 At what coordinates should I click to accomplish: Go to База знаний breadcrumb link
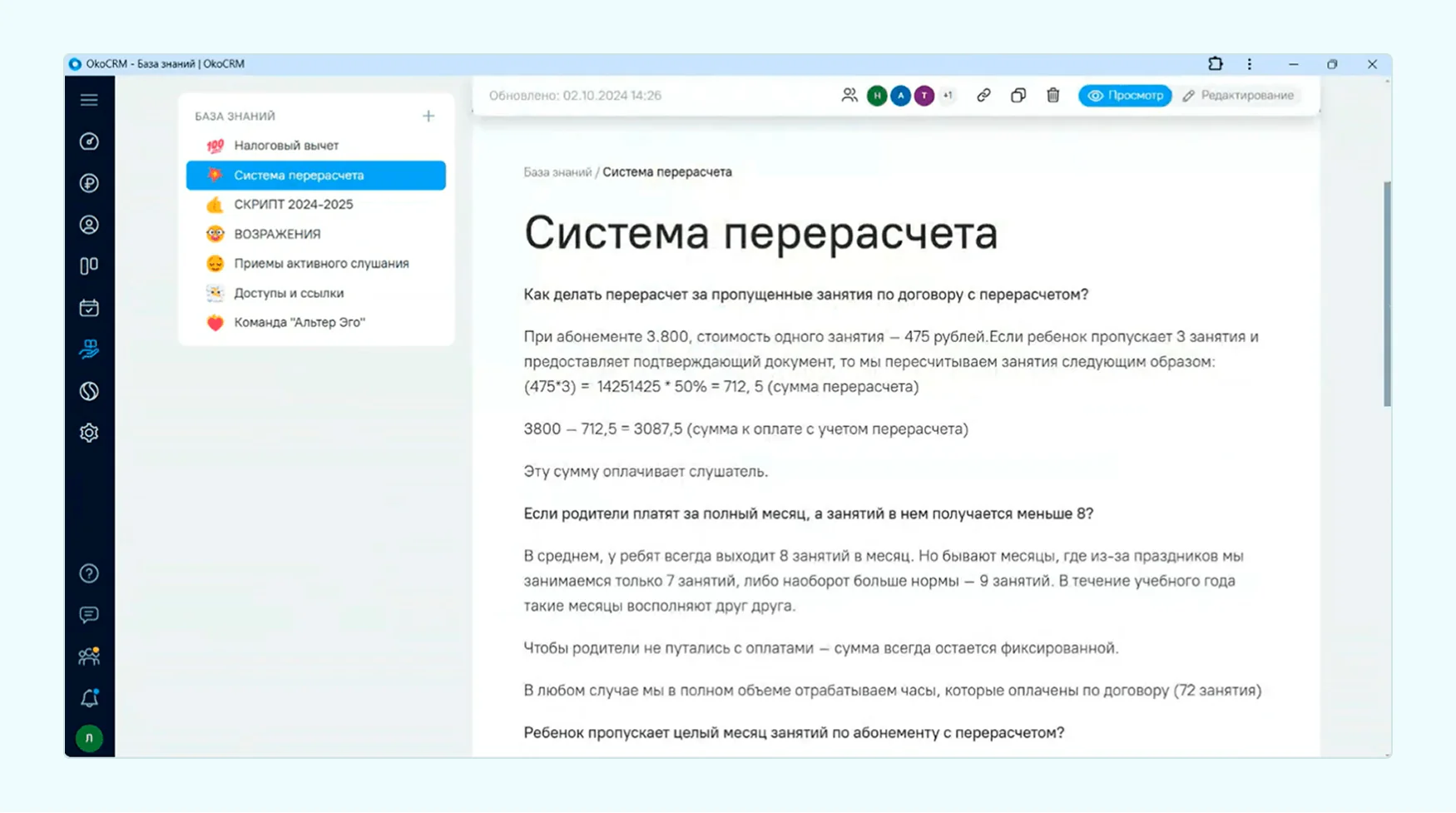(557, 172)
